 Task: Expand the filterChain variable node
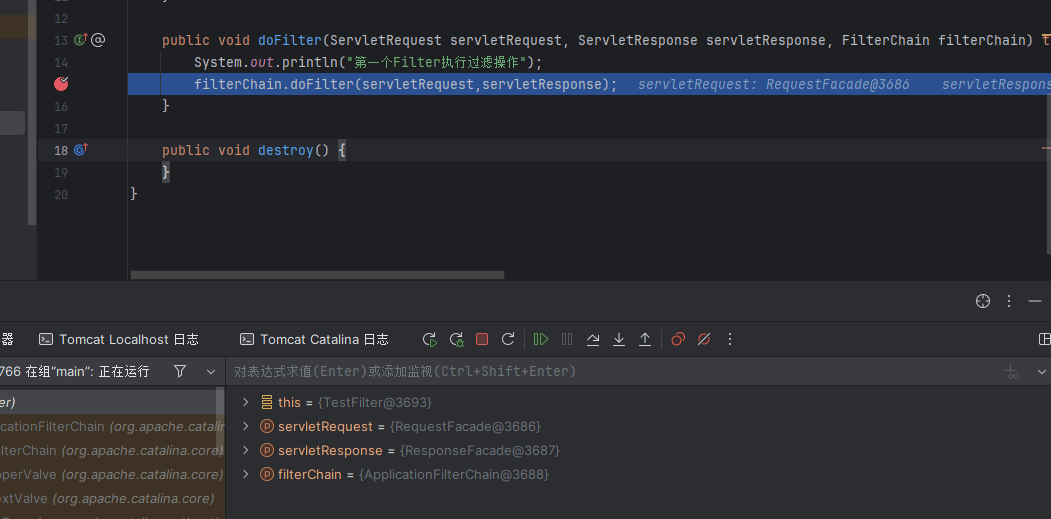246,474
